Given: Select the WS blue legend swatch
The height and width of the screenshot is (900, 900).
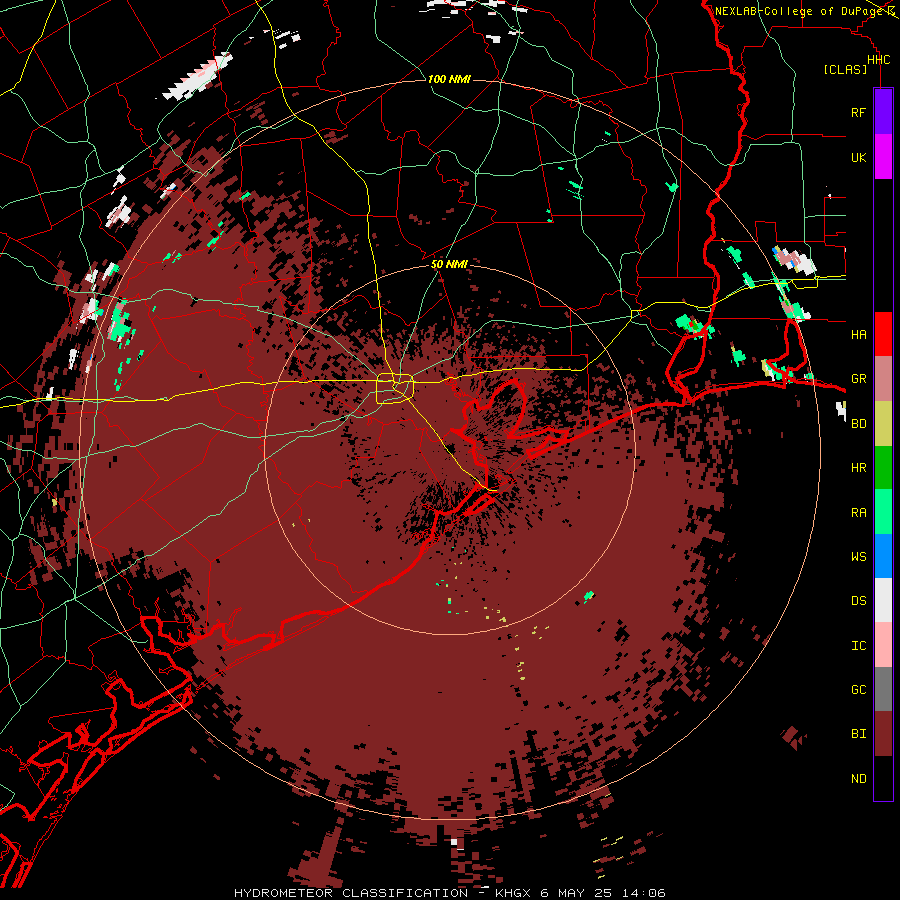Looking at the screenshot, I should [883, 556].
